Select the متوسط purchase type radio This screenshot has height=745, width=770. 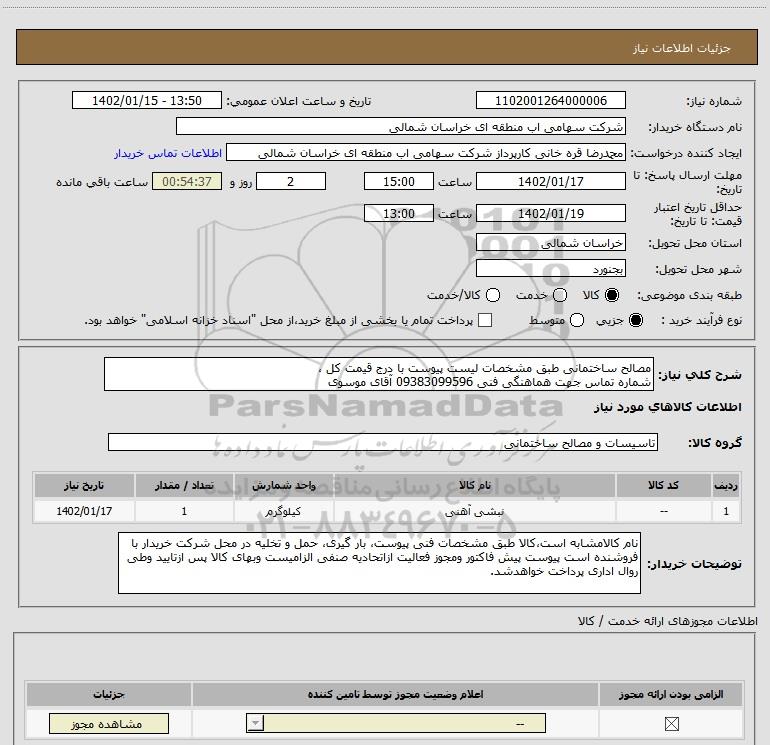coord(577,320)
